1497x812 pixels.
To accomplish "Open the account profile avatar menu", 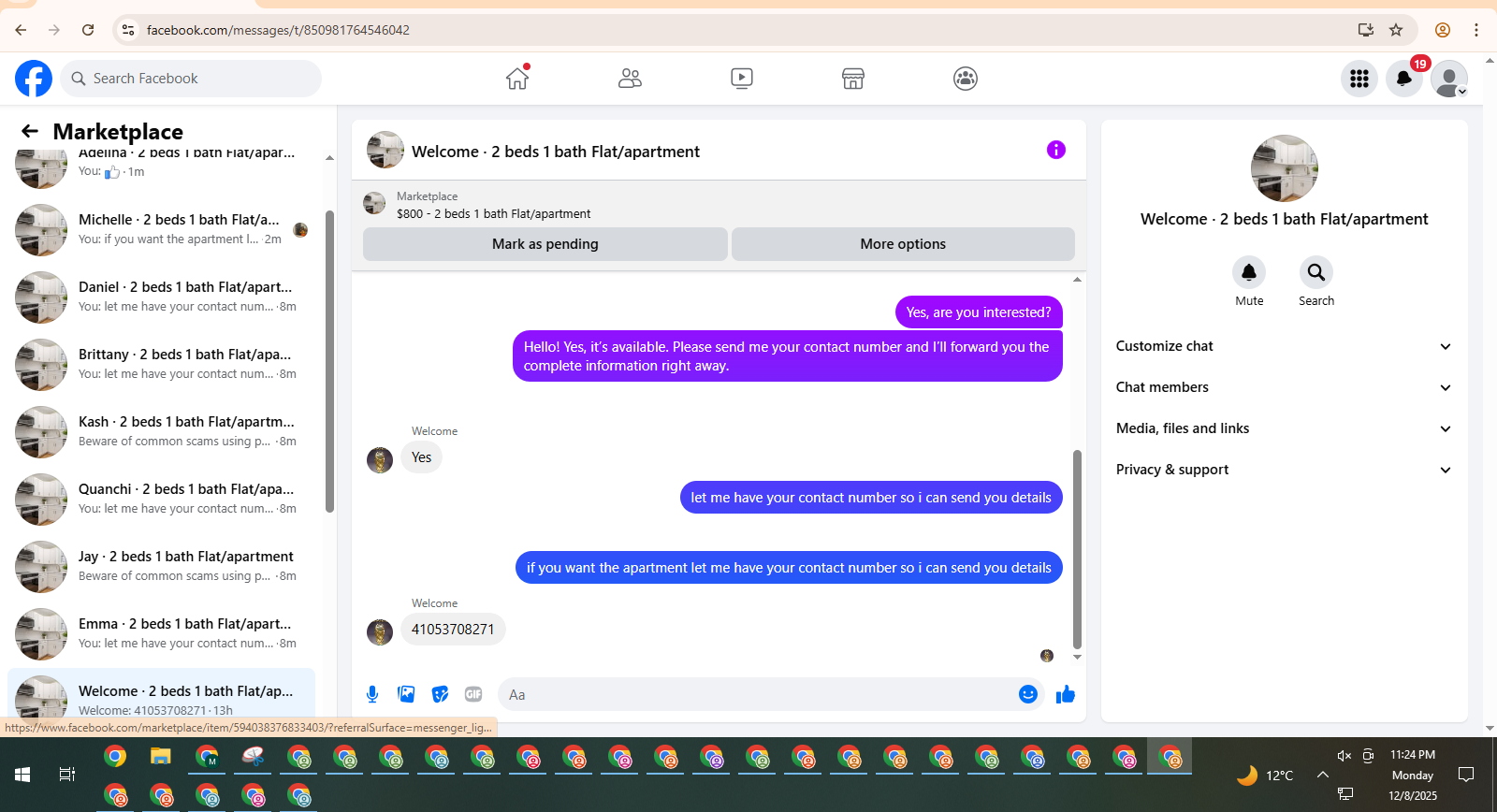I will (x=1449, y=79).
